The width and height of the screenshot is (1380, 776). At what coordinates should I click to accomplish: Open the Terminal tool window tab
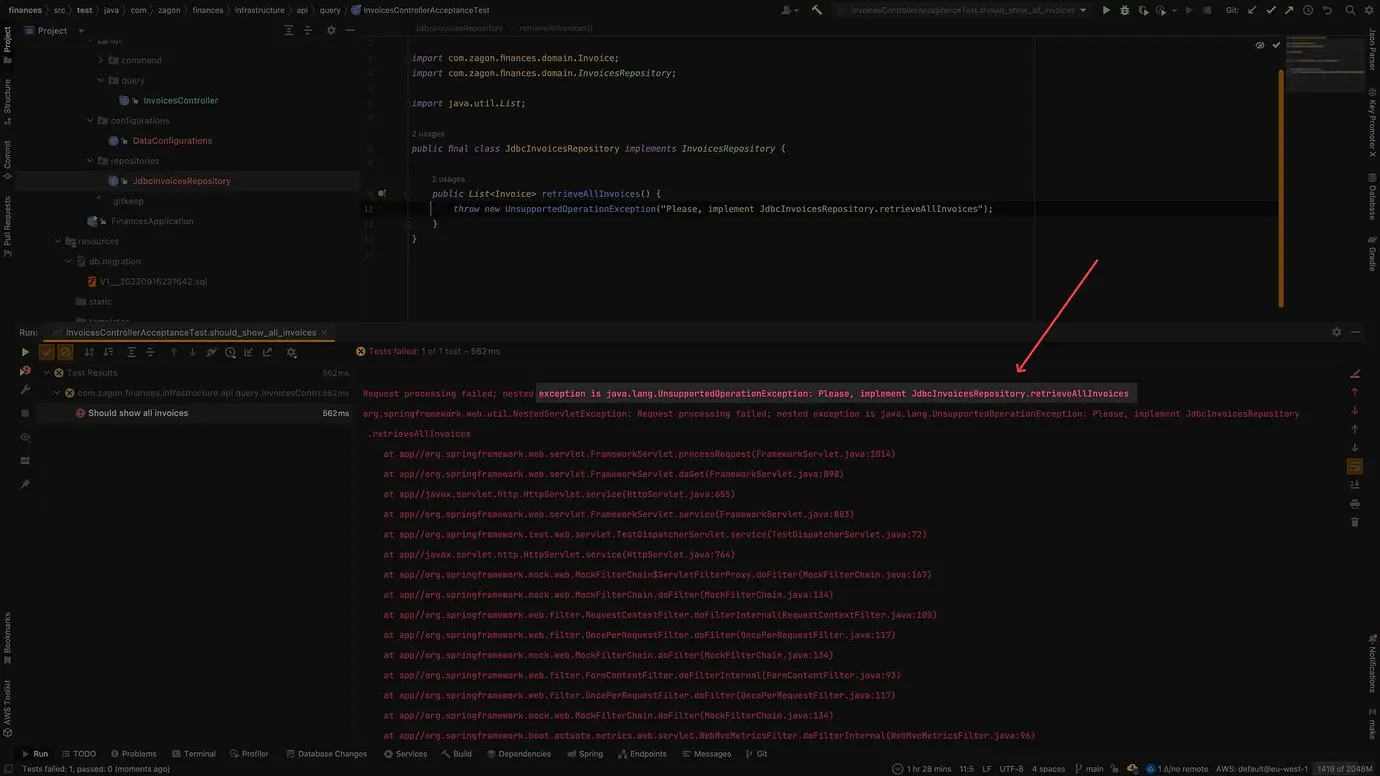[193, 754]
